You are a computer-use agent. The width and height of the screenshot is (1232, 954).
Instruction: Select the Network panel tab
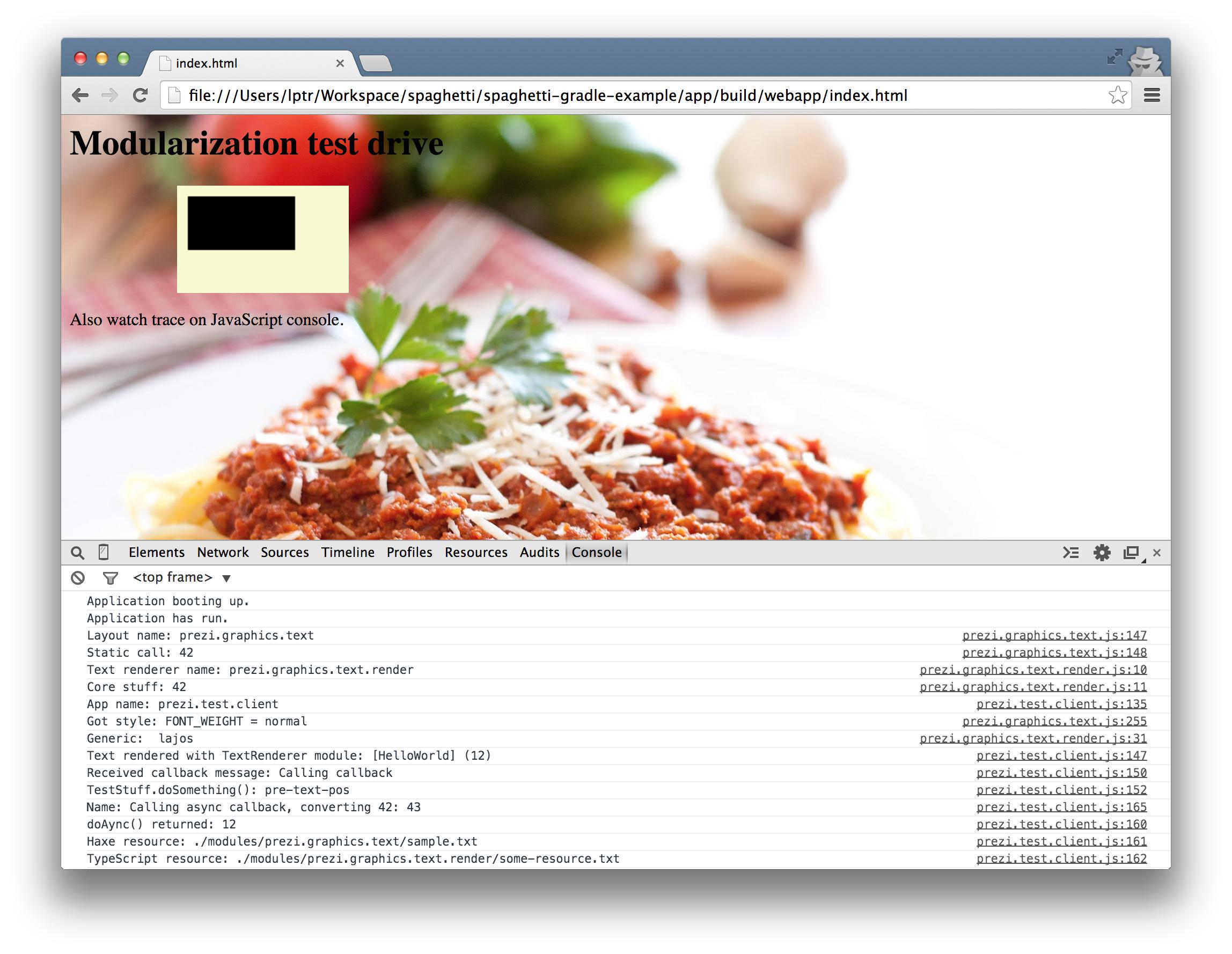pyautogui.click(x=223, y=552)
